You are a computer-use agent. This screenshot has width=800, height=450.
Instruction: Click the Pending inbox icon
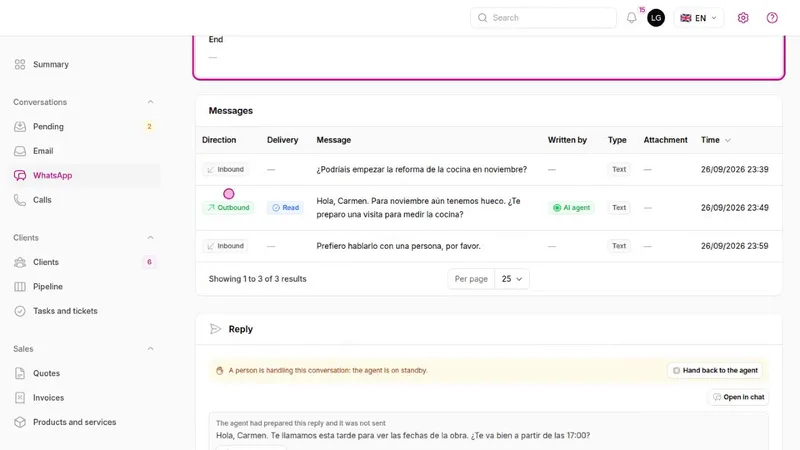20,127
